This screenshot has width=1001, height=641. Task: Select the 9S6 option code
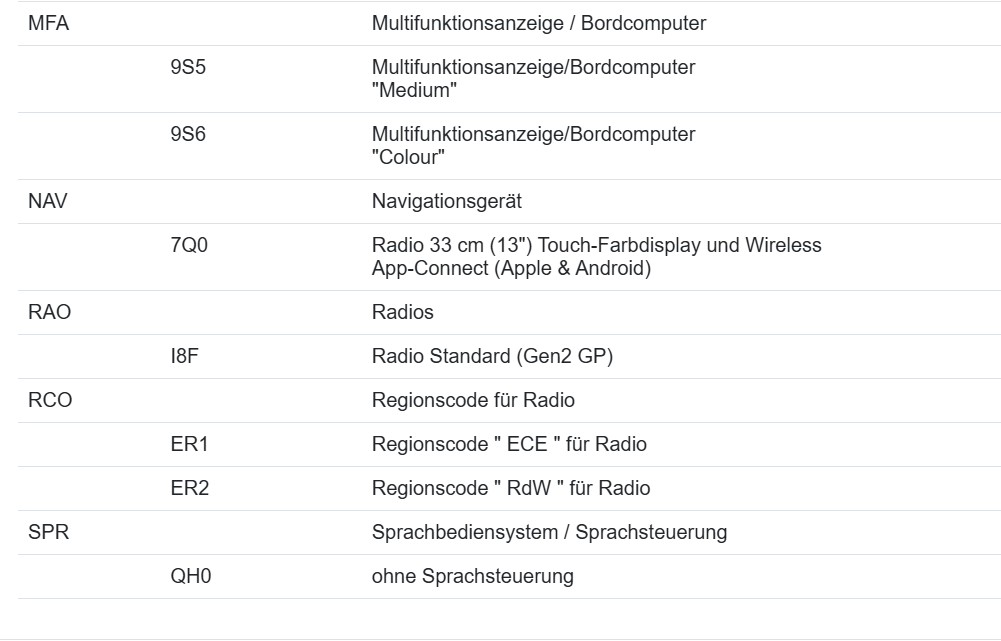point(188,134)
